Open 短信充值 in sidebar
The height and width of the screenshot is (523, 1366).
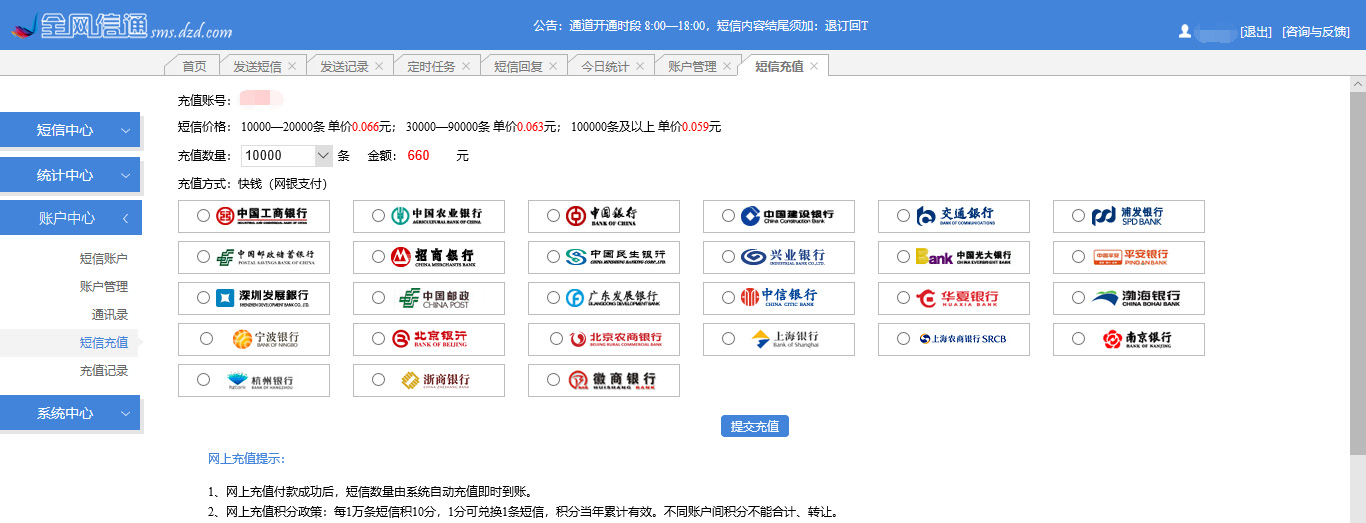(104, 342)
